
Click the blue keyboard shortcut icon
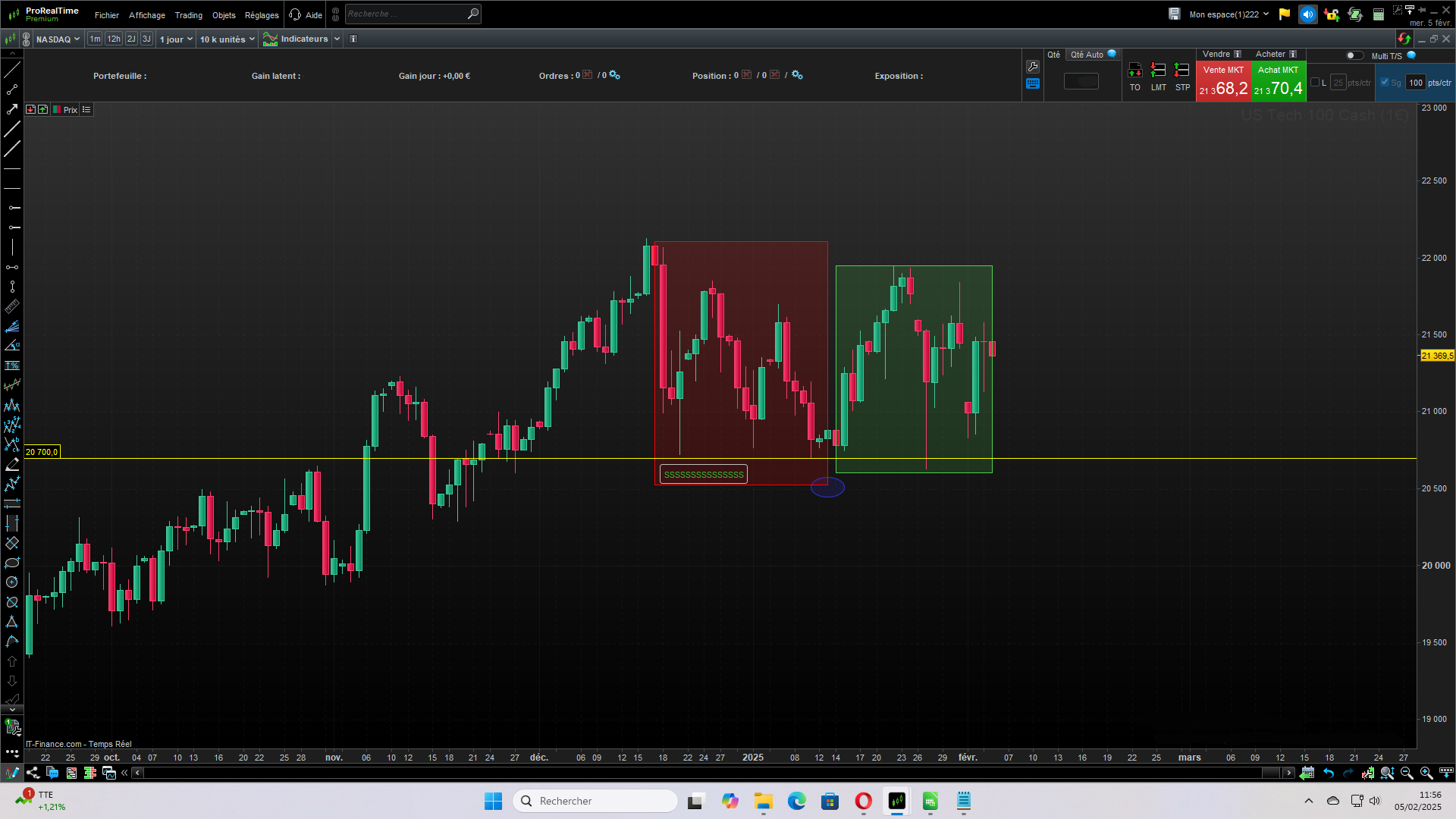pos(1032,84)
